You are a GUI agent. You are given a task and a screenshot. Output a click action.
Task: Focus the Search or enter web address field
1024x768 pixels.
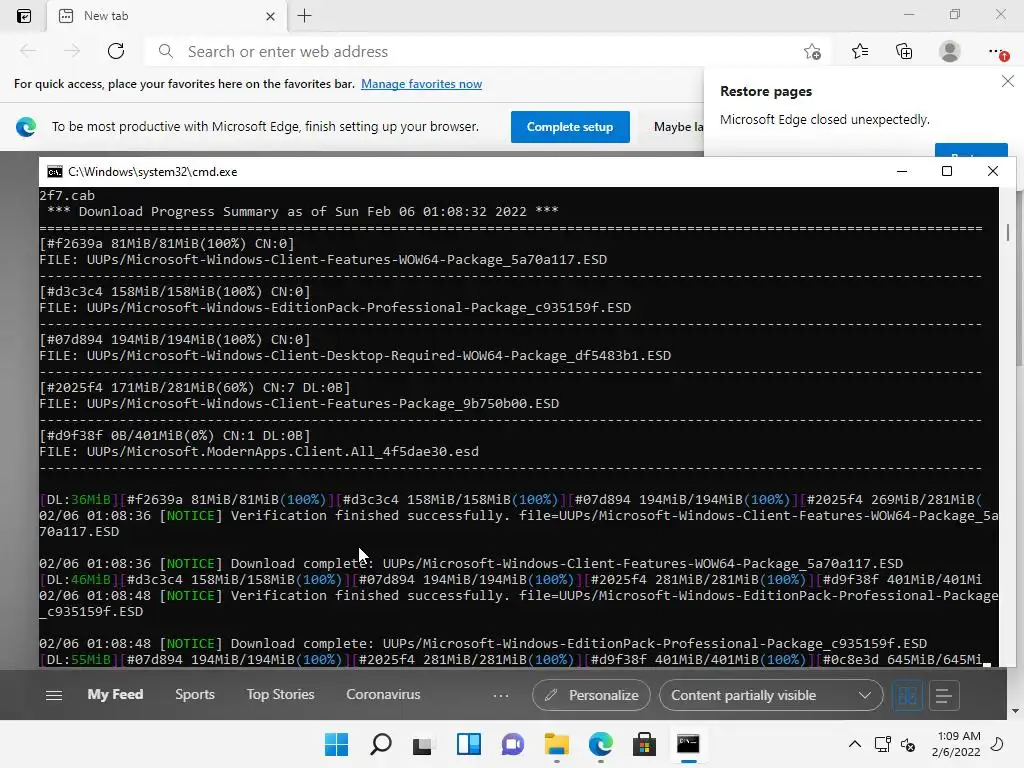point(470,52)
